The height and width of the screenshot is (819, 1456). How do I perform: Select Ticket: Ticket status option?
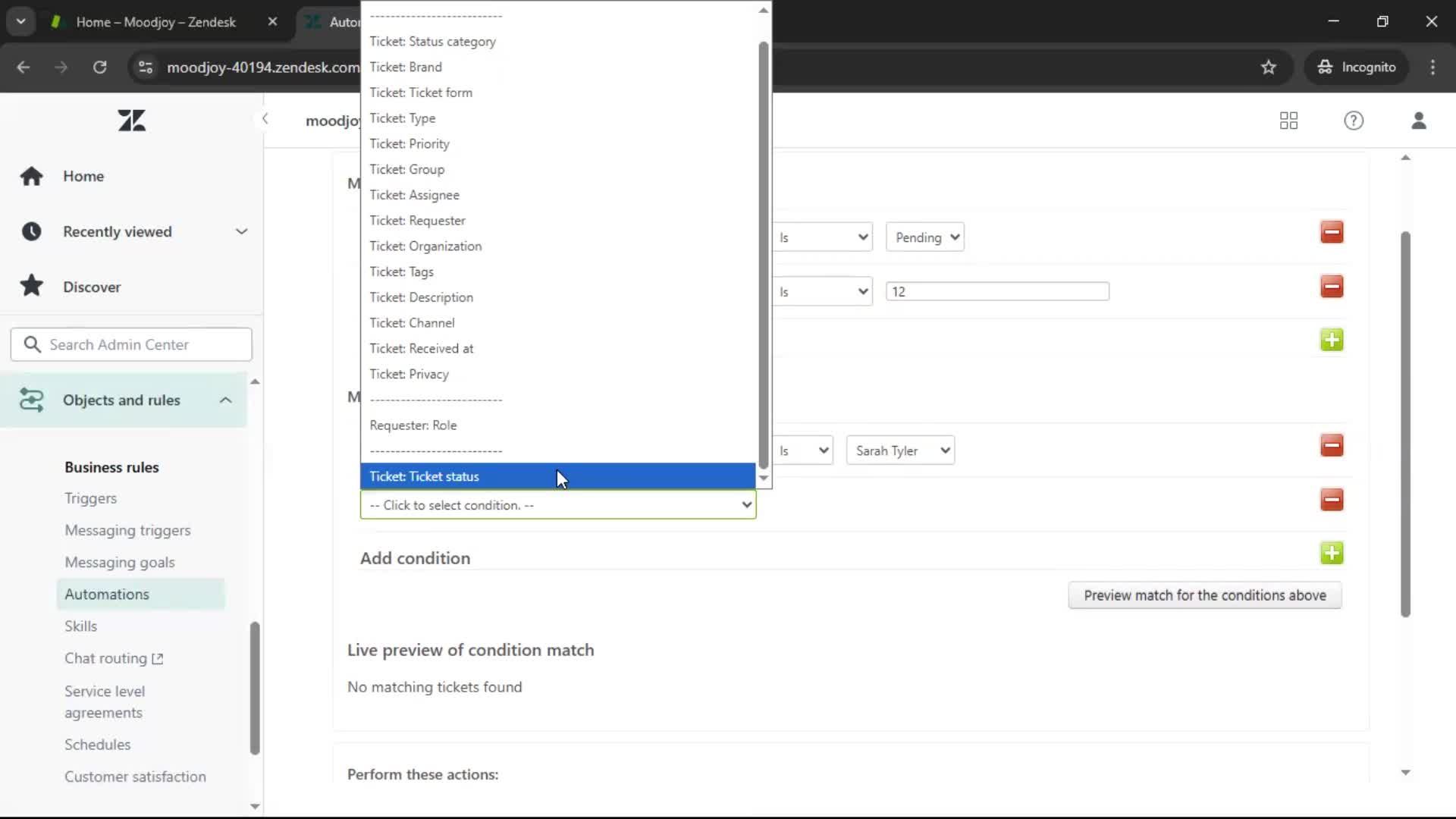(x=558, y=476)
